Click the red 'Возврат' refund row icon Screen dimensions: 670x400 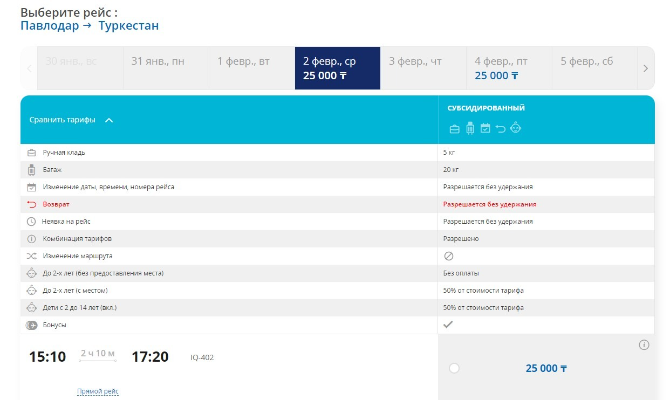click(32, 204)
